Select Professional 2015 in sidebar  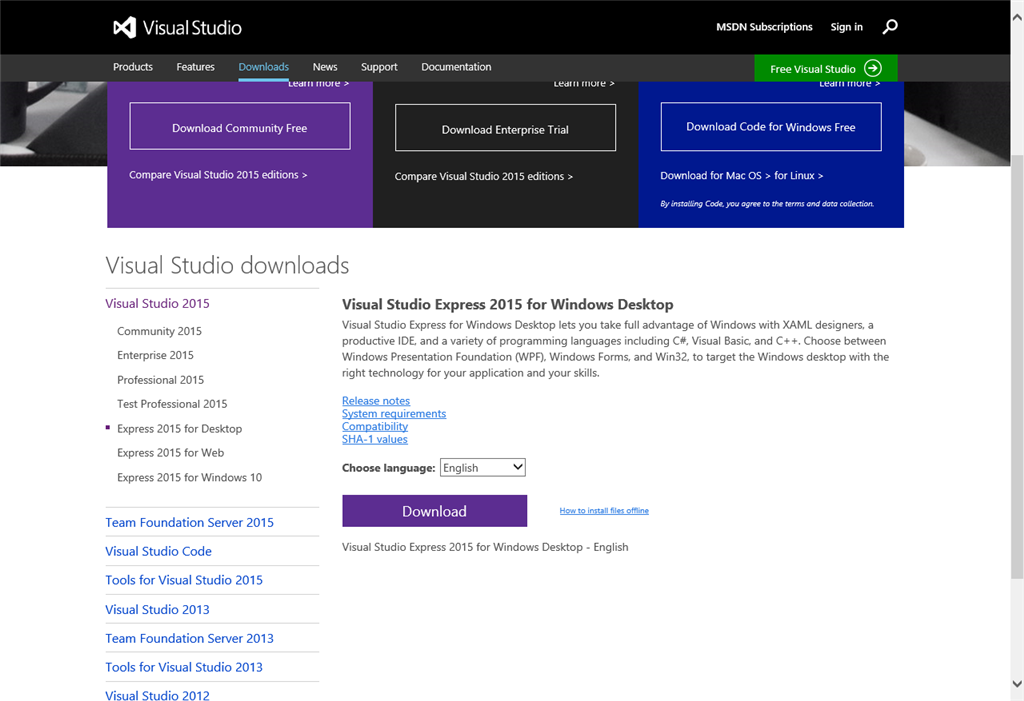[160, 380]
